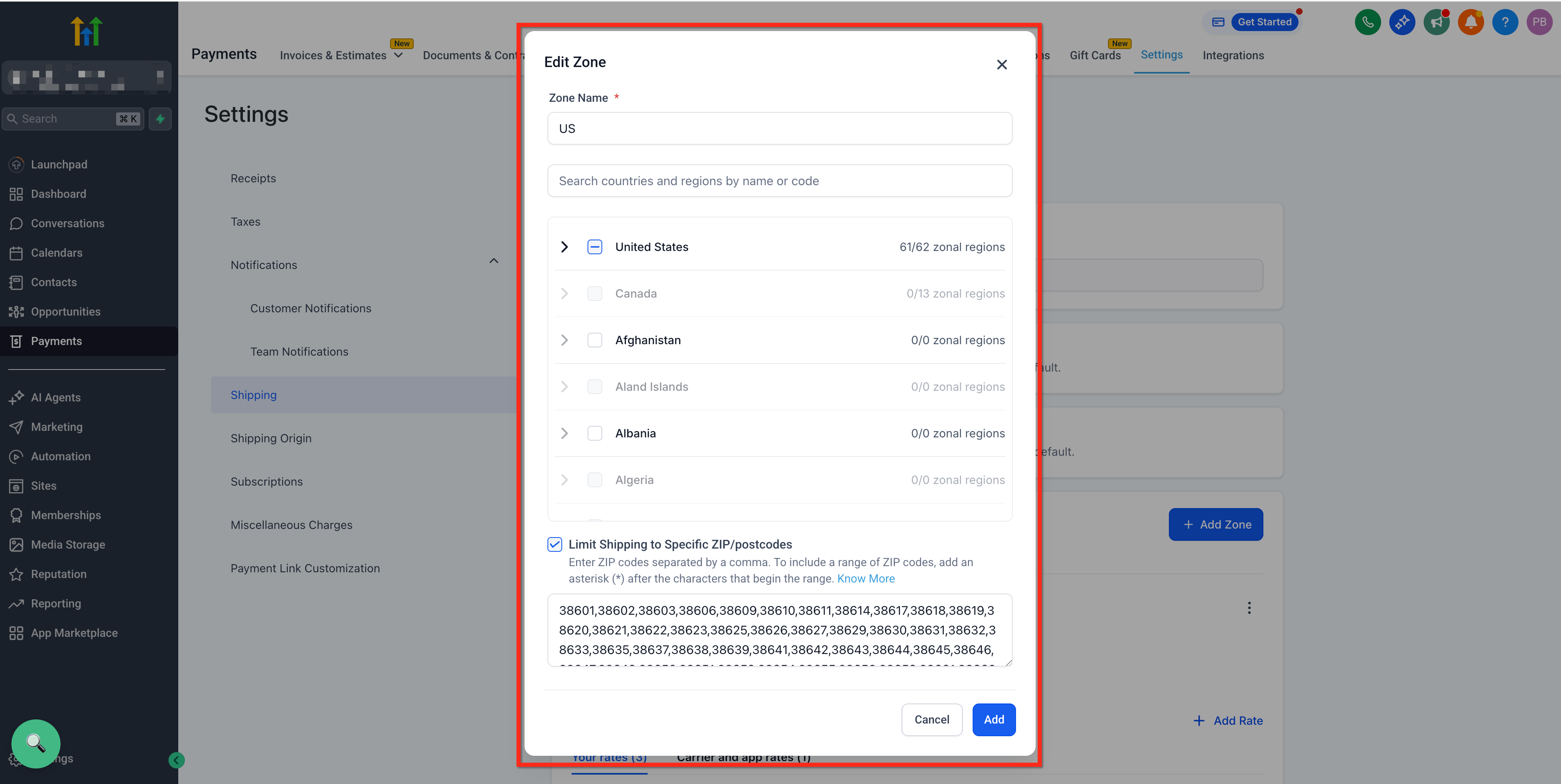
Task: Expand the United States regions list
Action: point(564,246)
